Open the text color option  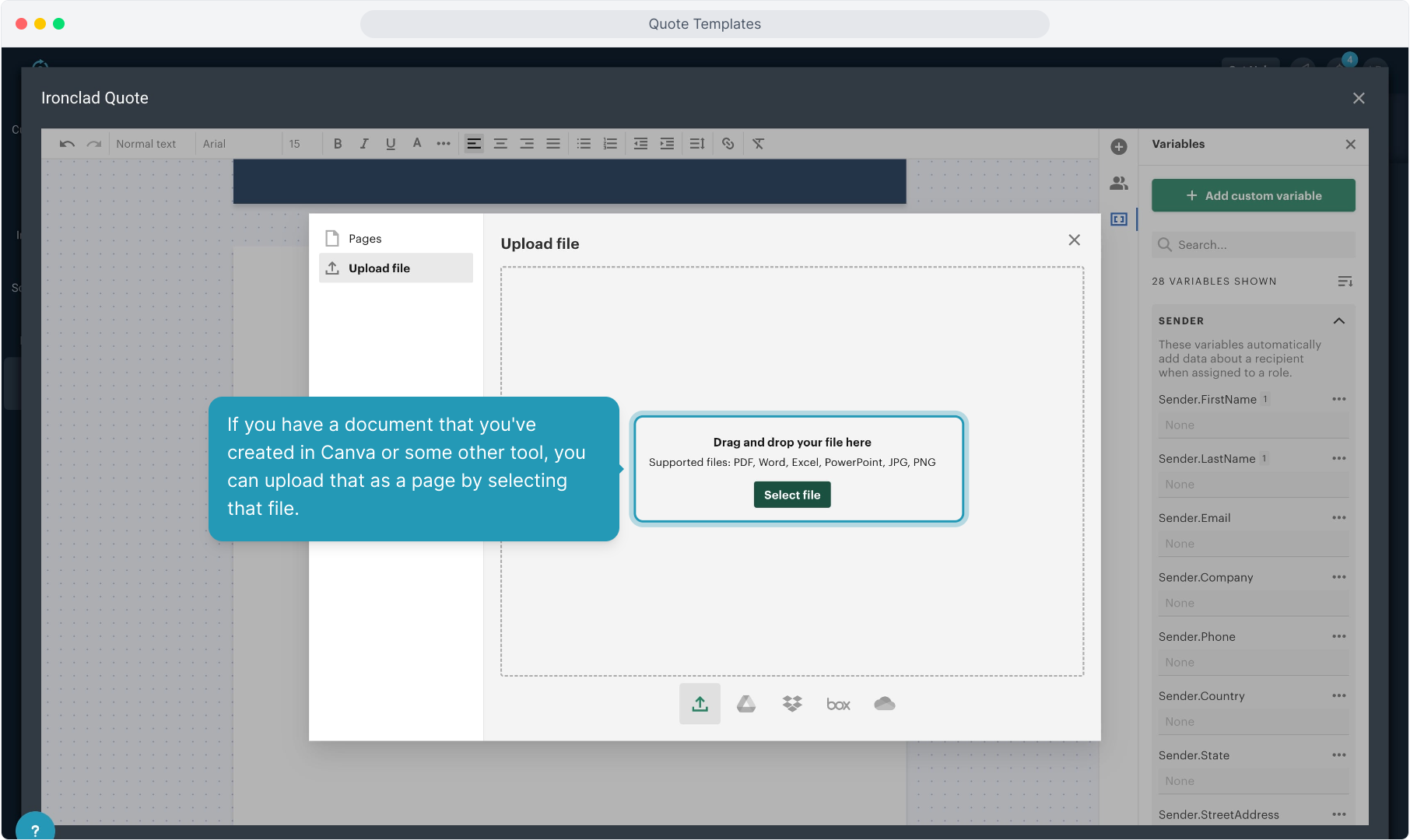[417, 144]
